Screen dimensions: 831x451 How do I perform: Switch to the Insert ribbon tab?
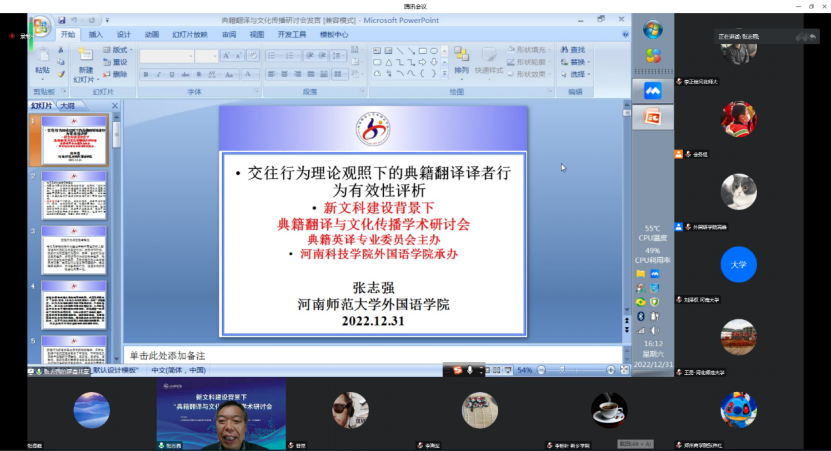tap(96, 34)
